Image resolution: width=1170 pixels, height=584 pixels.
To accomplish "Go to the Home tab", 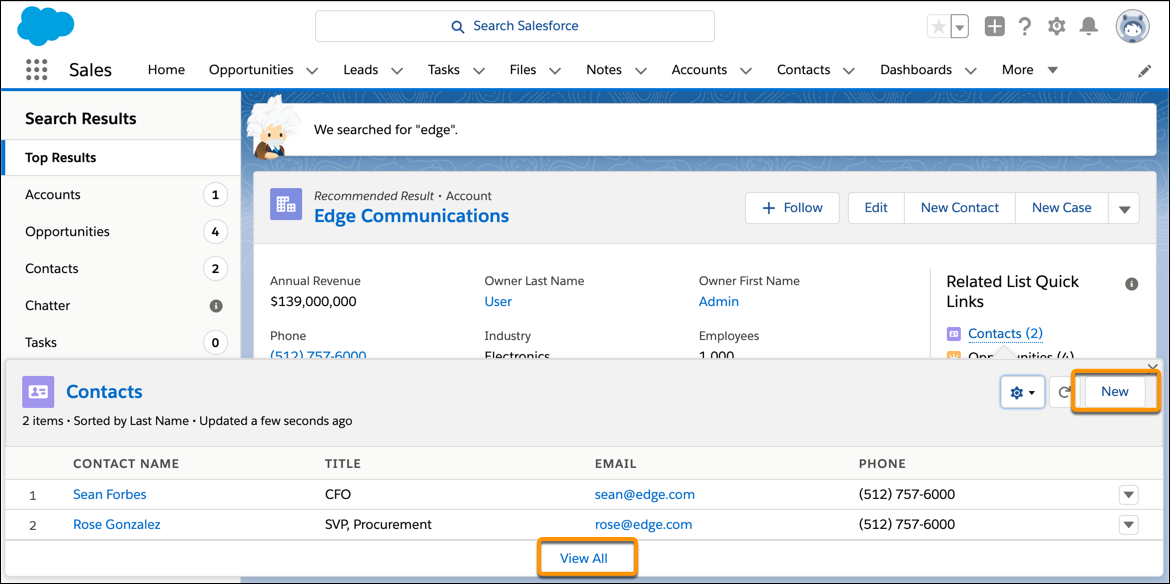I will click(166, 69).
